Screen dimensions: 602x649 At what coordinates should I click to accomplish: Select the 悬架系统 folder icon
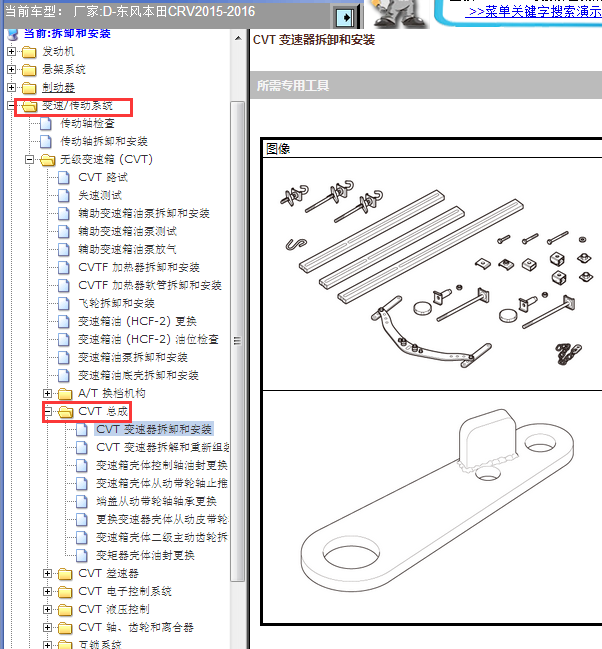(x=29, y=70)
